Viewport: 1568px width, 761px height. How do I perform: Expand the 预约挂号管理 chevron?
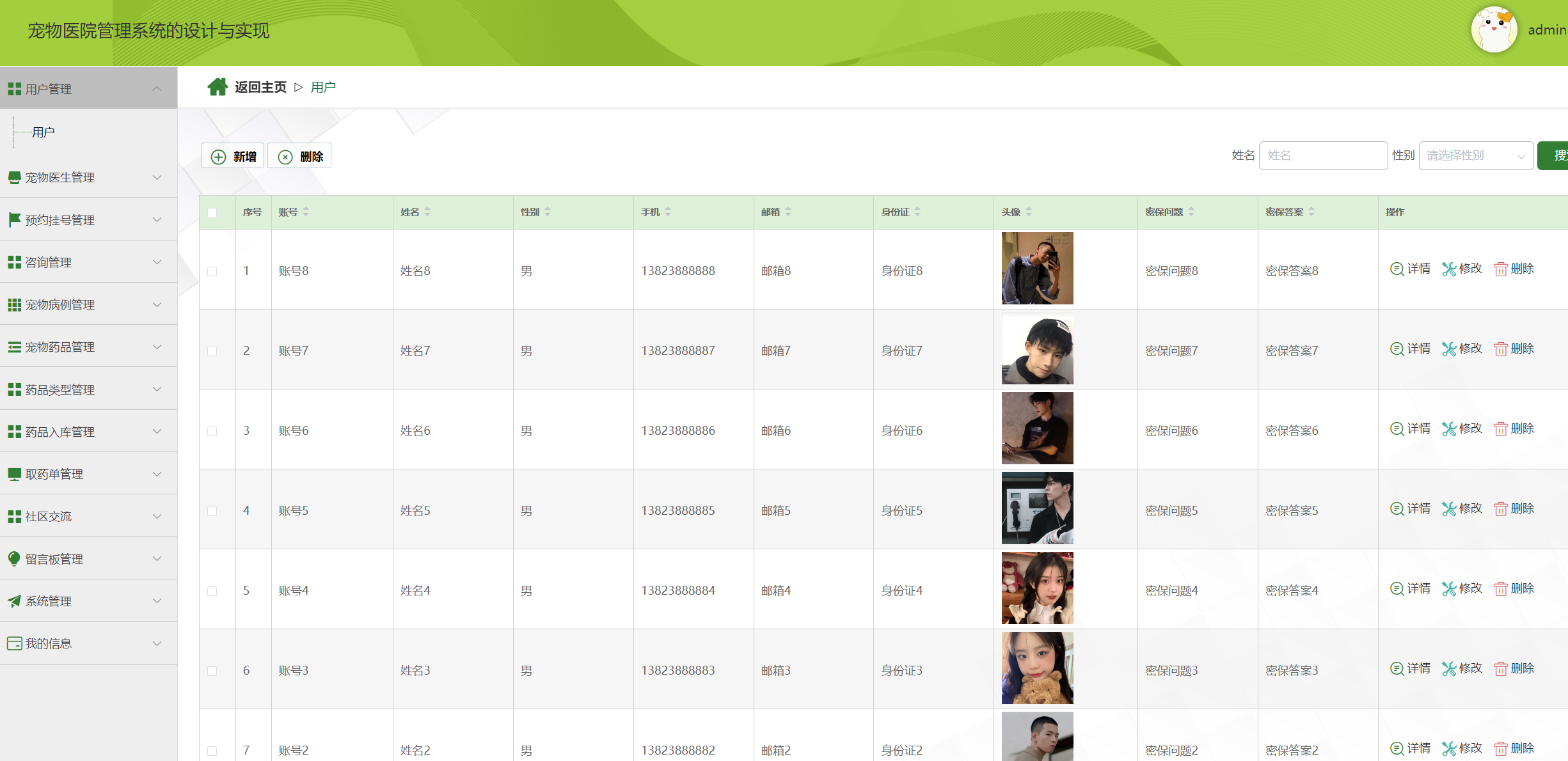(157, 219)
